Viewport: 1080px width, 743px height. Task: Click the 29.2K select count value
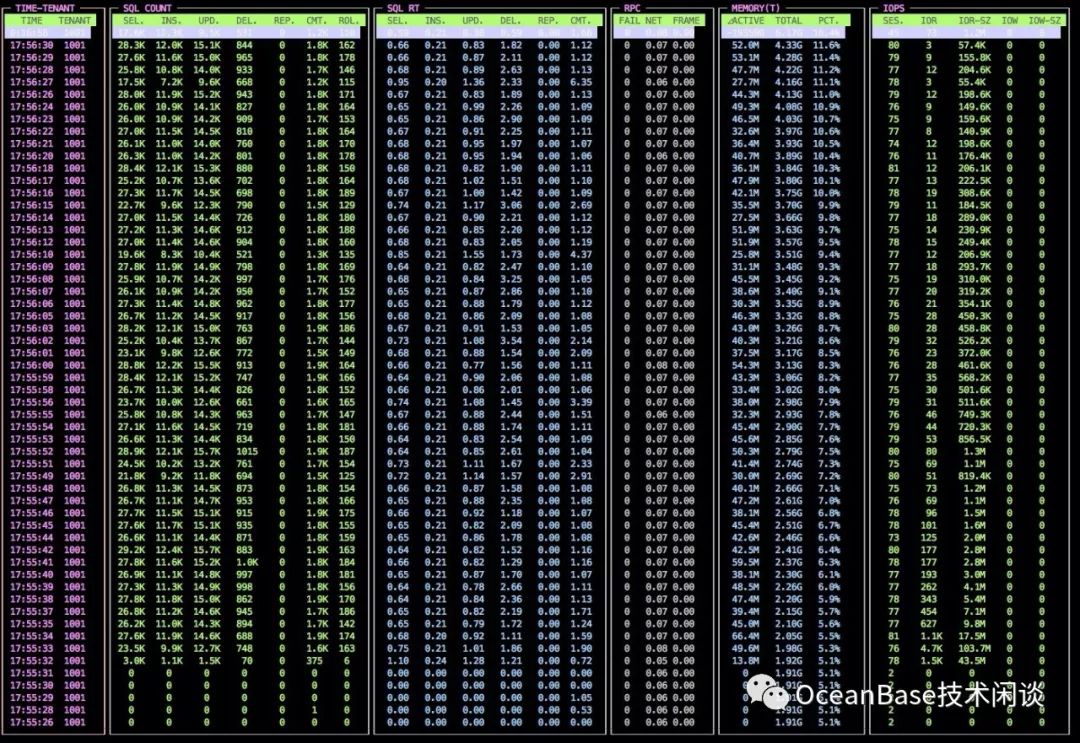coord(131,550)
